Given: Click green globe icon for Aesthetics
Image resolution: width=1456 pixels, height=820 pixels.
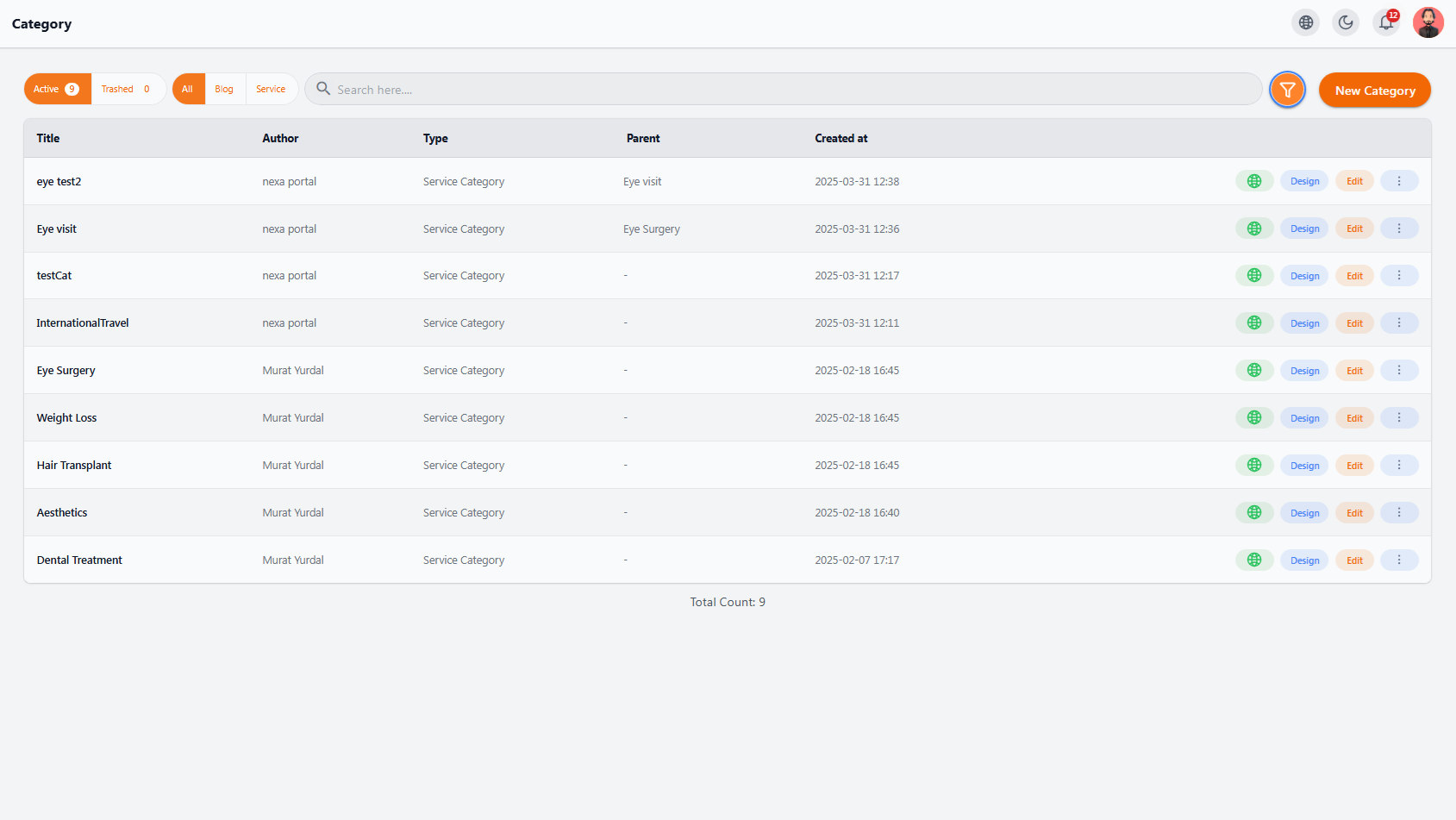Looking at the screenshot, I should point(1254,513).
